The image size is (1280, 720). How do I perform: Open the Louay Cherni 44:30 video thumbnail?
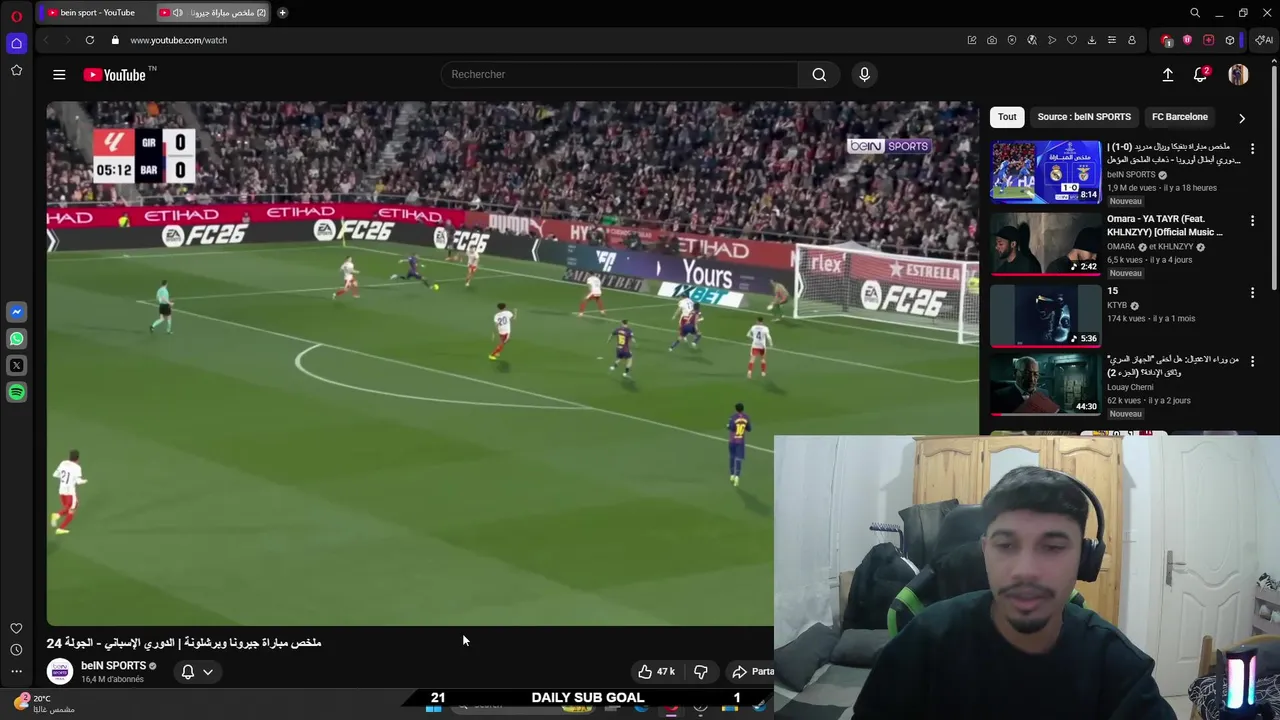pyautogui.click(x=1046, y=384)
